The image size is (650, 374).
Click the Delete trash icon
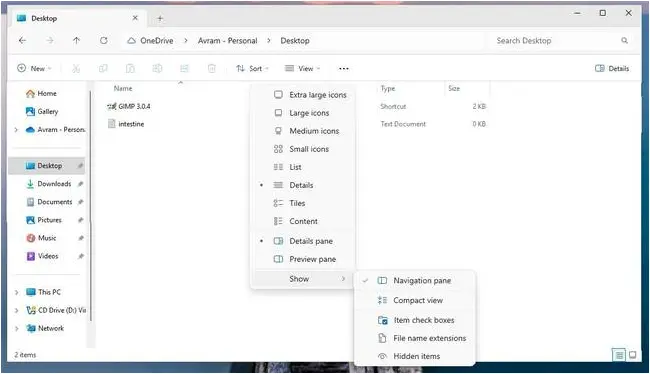pyautogui.click(x=211, y=68)
